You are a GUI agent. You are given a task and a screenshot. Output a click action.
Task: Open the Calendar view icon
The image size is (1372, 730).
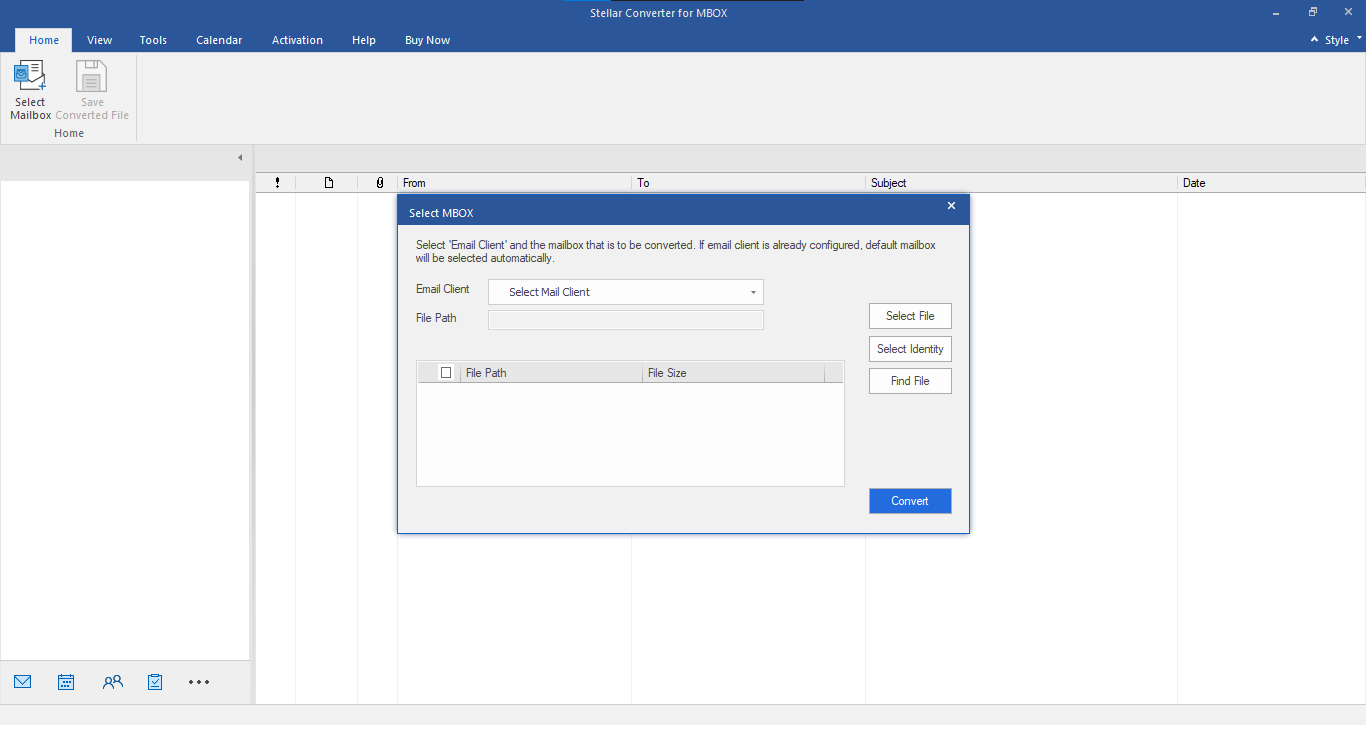point(65,682)
